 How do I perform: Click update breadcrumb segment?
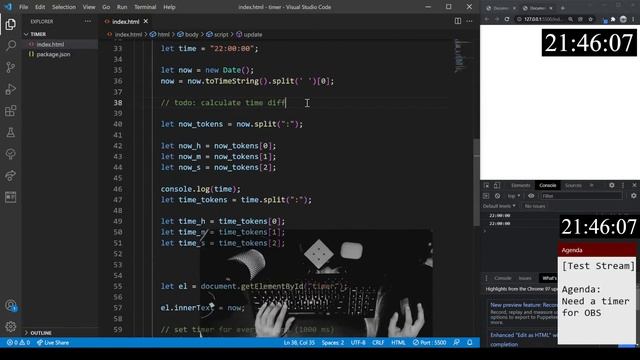(249, 35)
